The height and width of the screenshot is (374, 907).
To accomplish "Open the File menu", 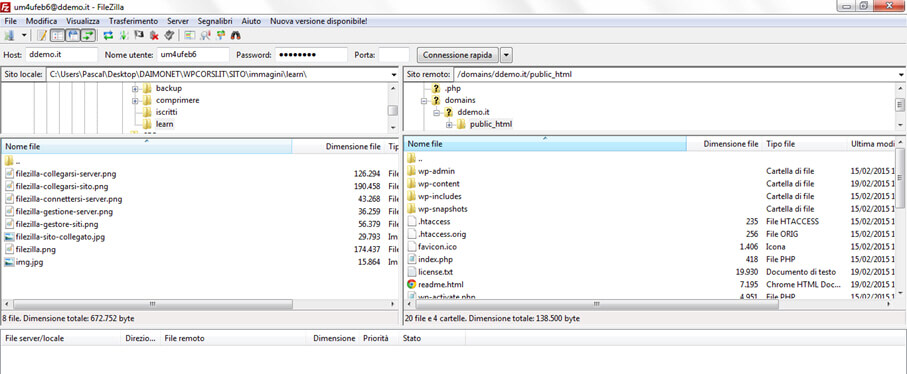I will [10, 21].
